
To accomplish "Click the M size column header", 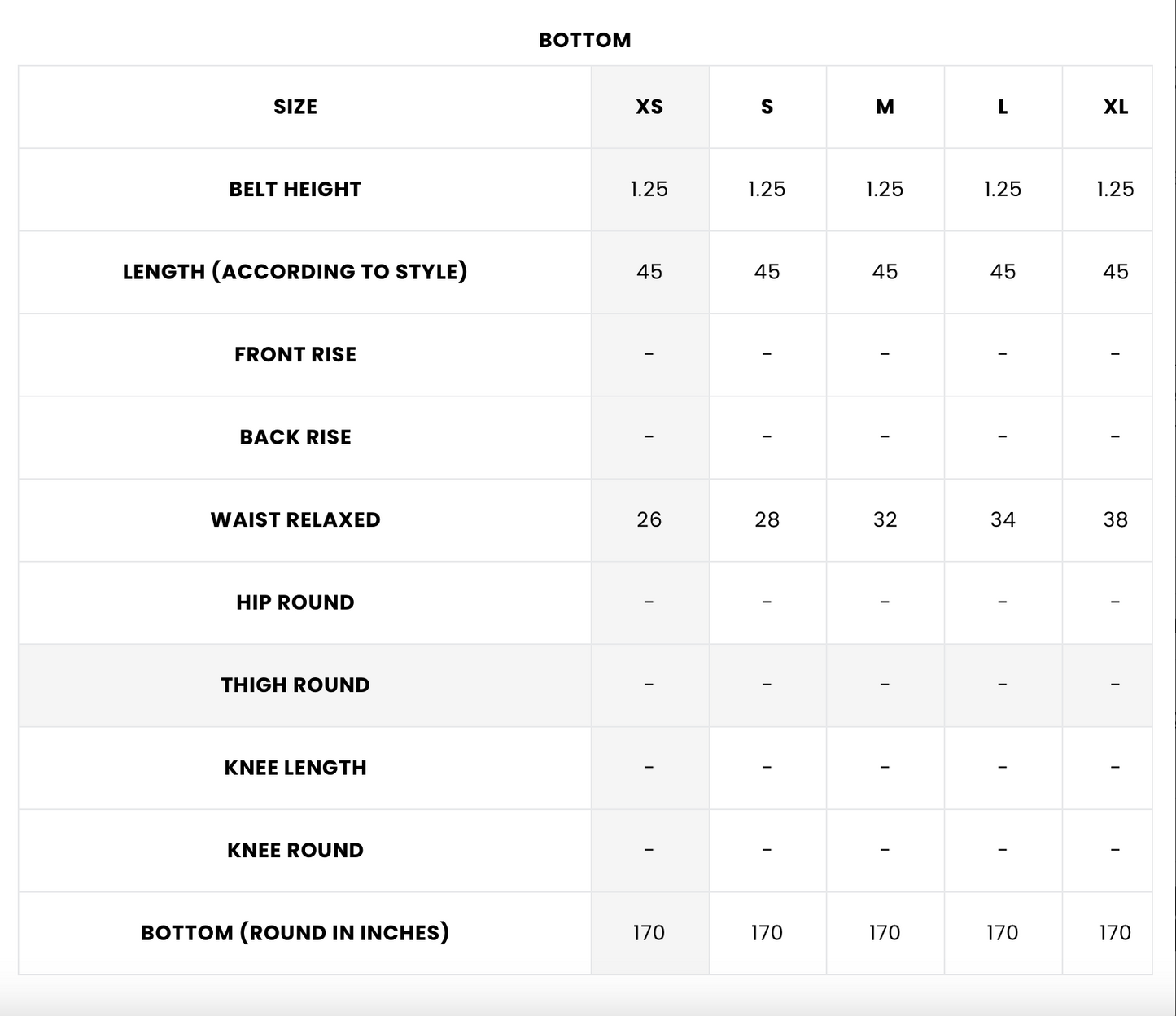I will point(885,107).
